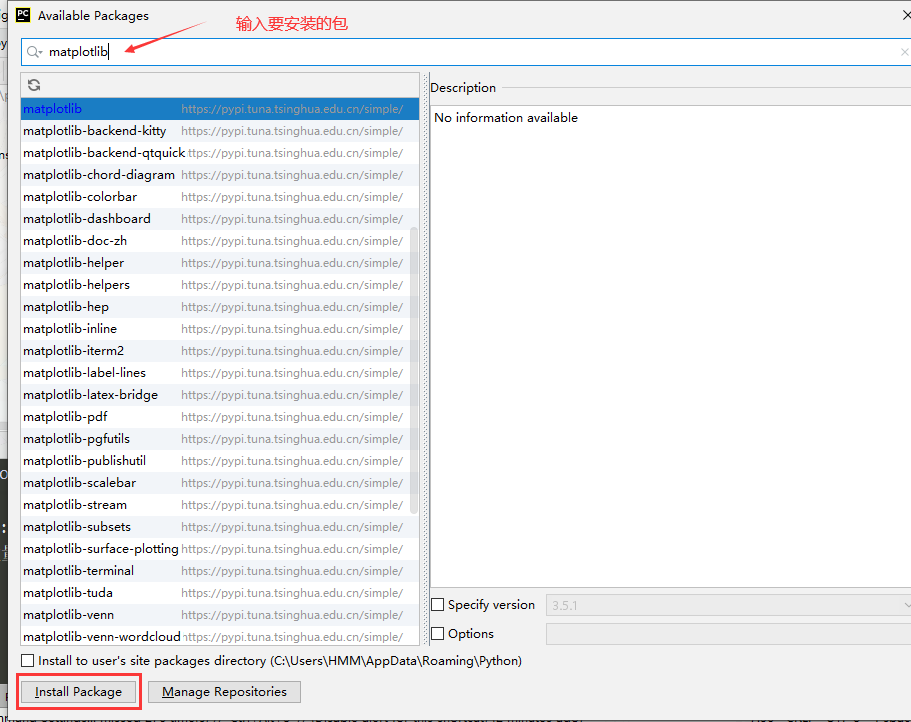Click the Options text input field

pyautogui.click(x=729, y=634)
